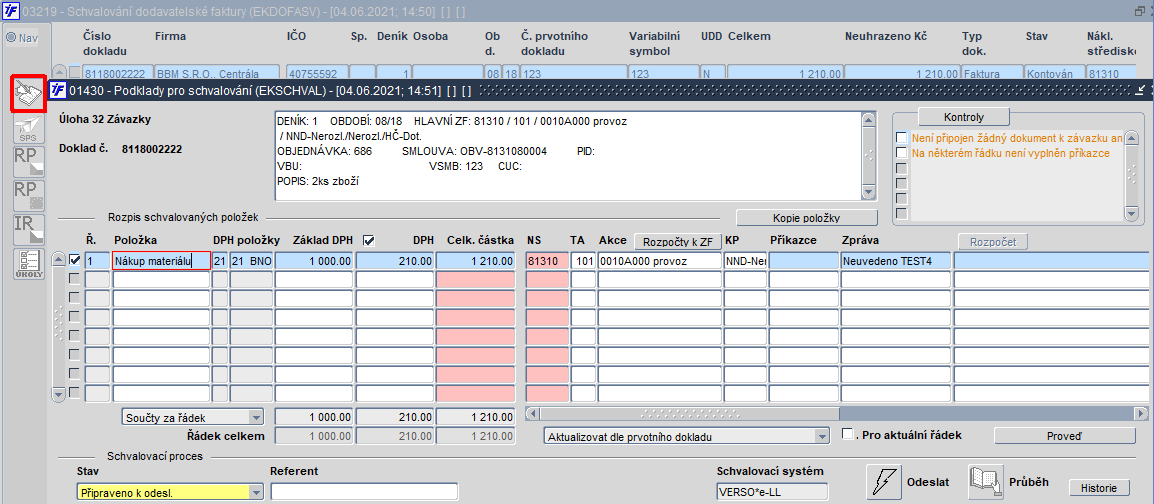Click the Faktura document type cell
The image size is (1154, 504).
coord(992,73)
